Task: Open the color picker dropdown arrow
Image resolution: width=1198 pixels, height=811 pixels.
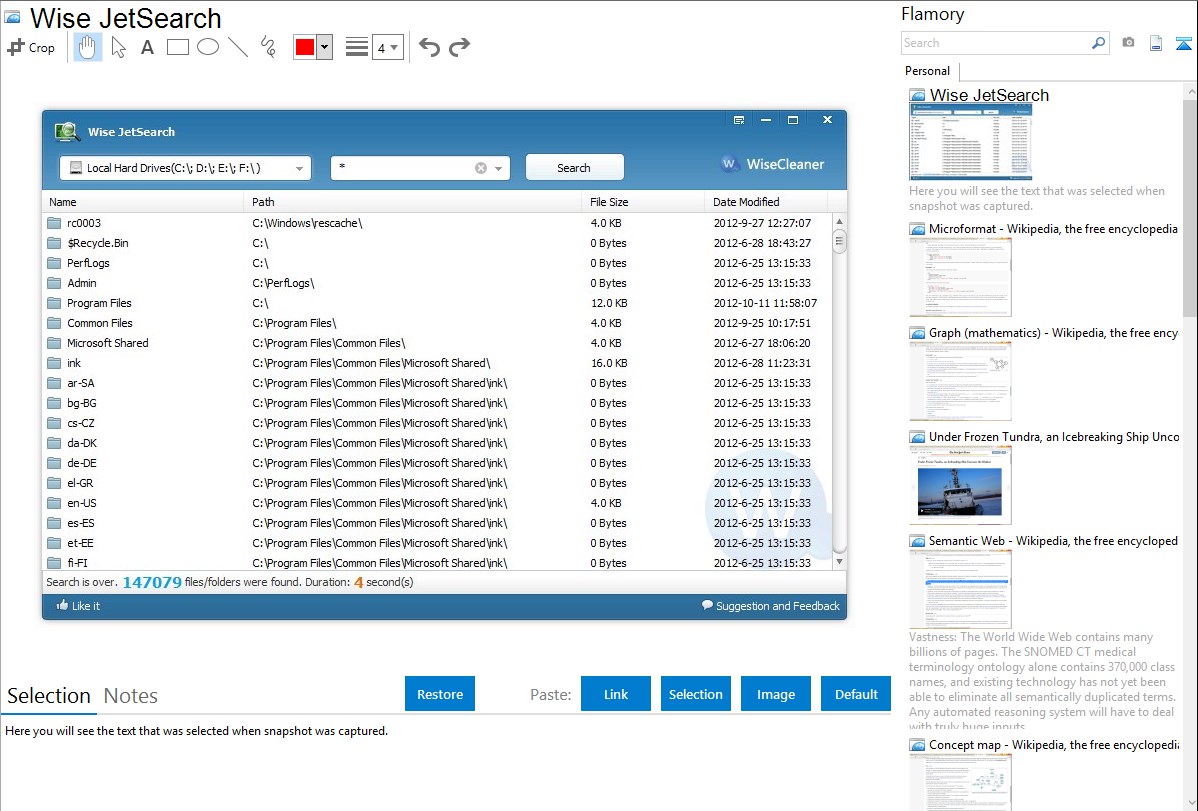Action: 324,47
